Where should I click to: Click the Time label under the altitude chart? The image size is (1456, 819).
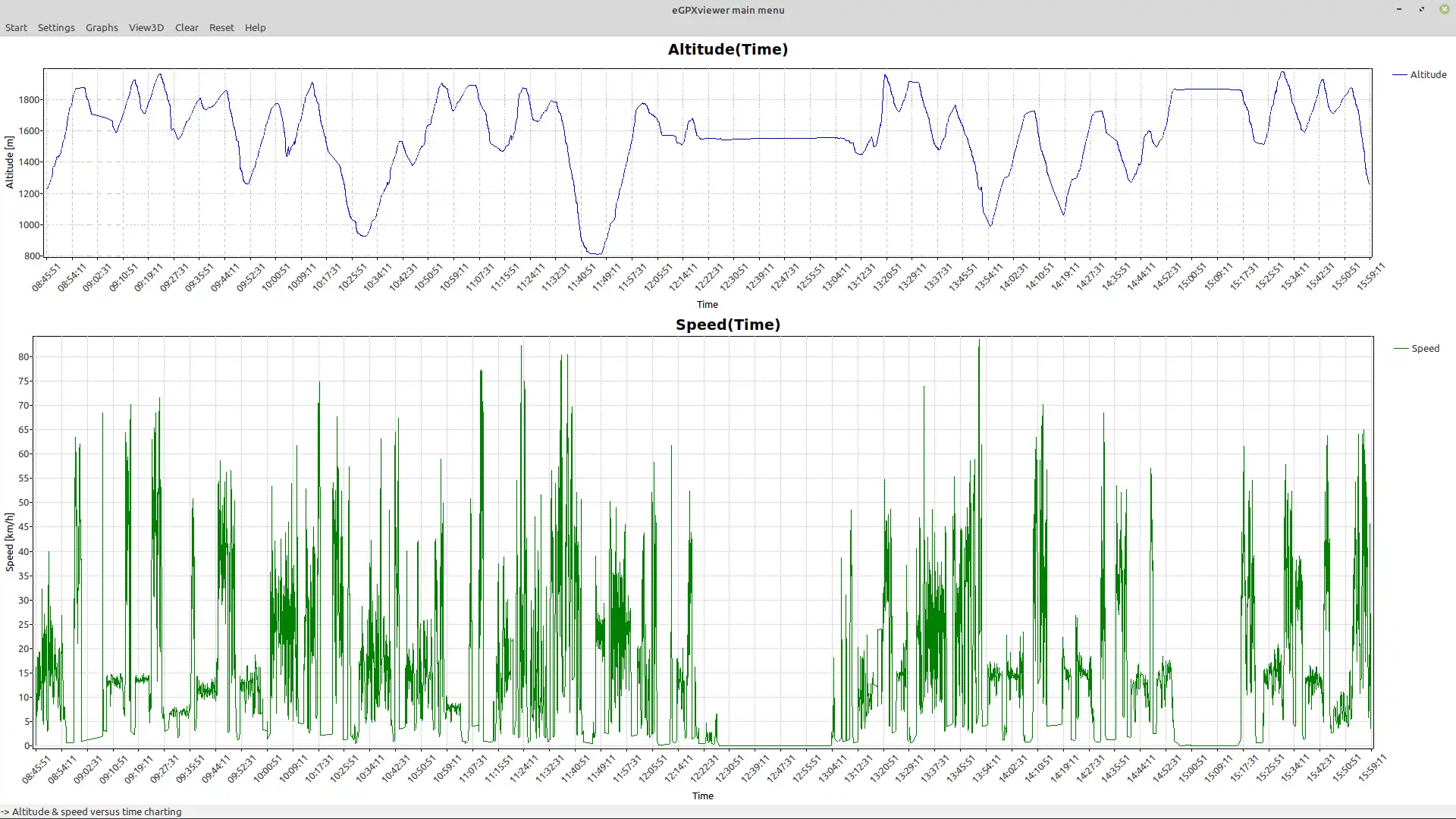pos(707,305)
